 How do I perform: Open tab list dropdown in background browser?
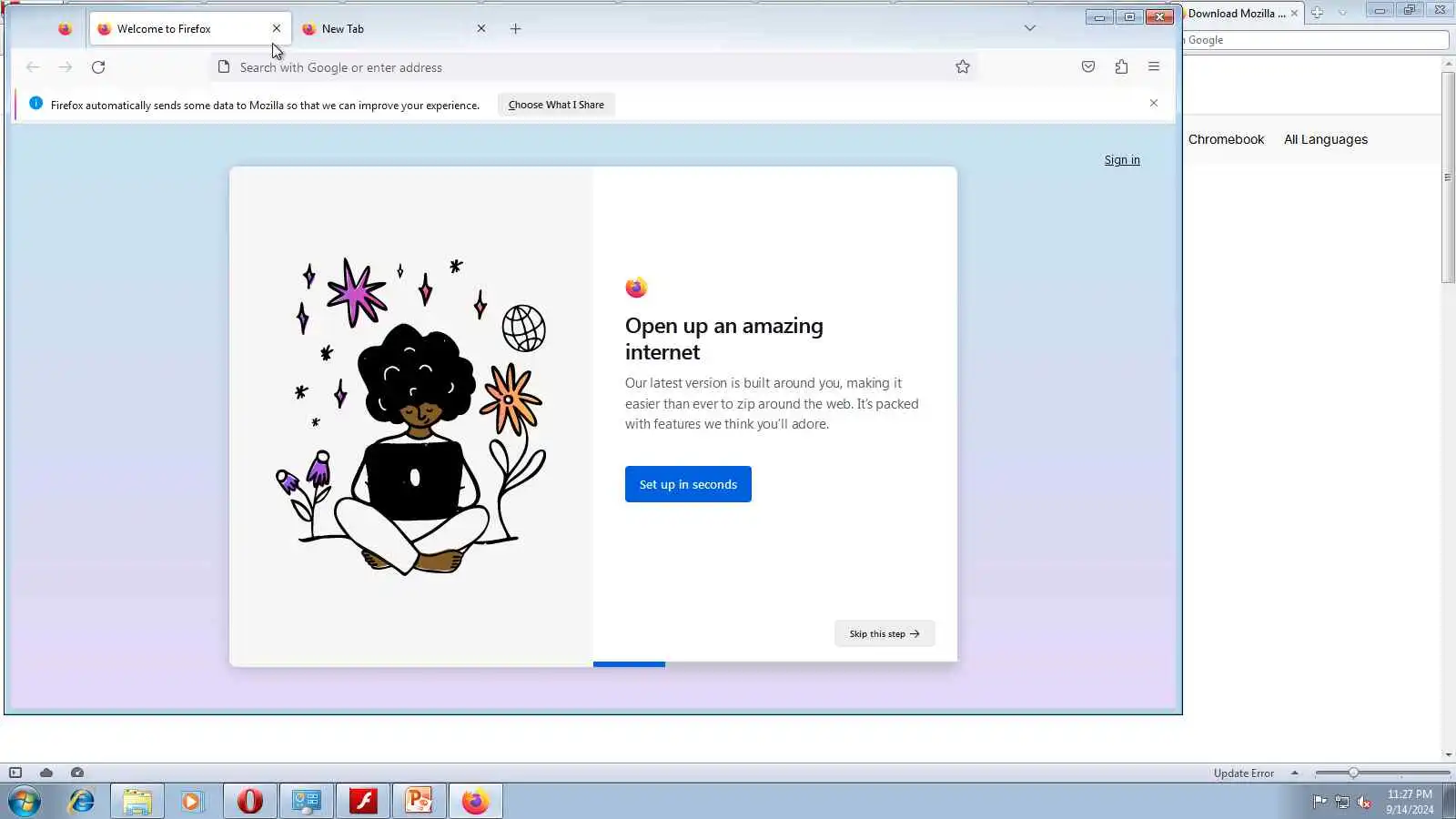1342,13
